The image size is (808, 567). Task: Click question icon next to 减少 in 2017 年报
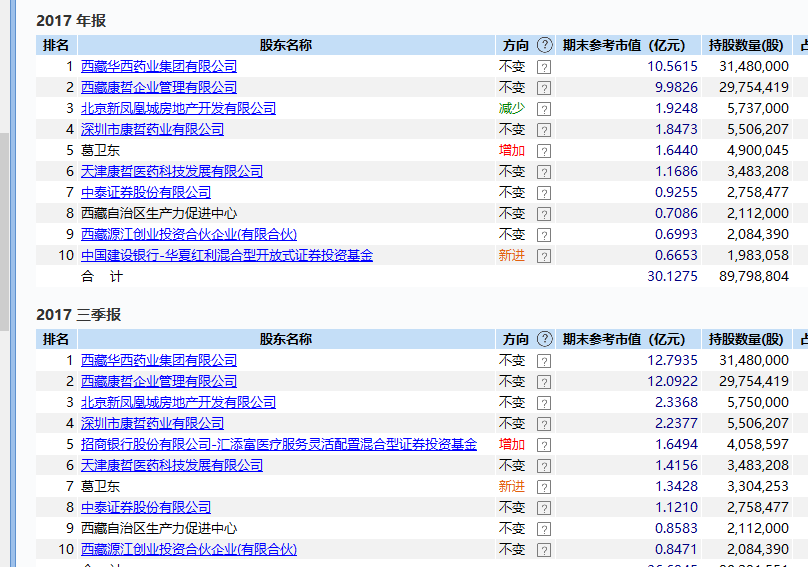tap(544, 109)
